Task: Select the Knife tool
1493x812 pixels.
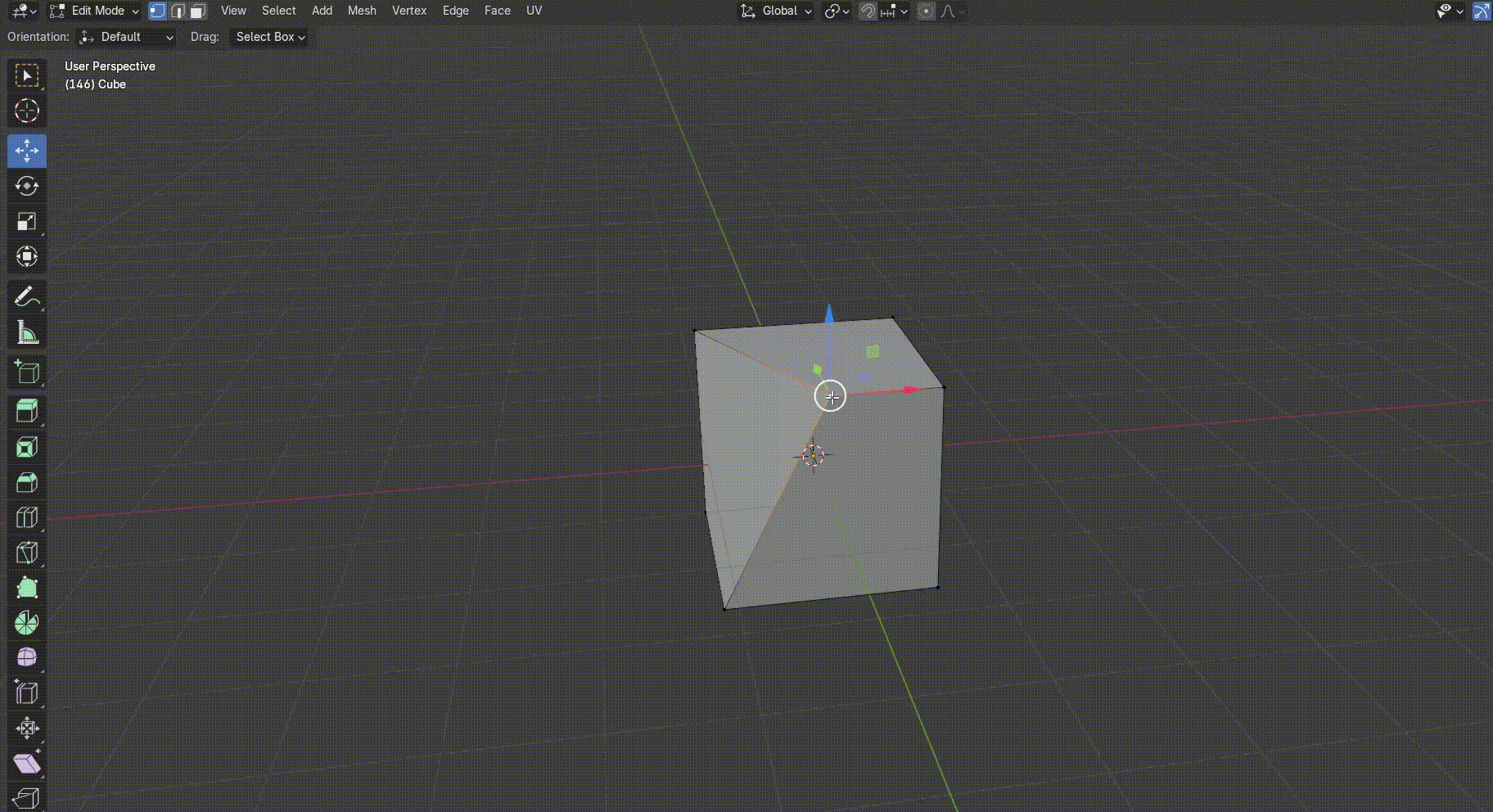Action: click(x=27, y=553)
